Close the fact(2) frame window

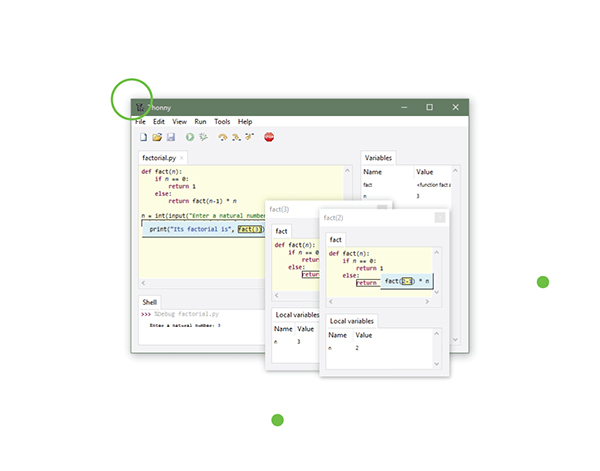click(439, 217)
